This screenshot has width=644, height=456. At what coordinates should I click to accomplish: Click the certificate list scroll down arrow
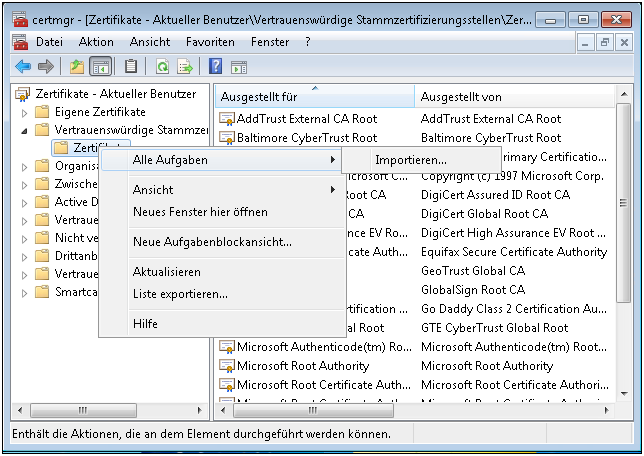coord(624,394)
